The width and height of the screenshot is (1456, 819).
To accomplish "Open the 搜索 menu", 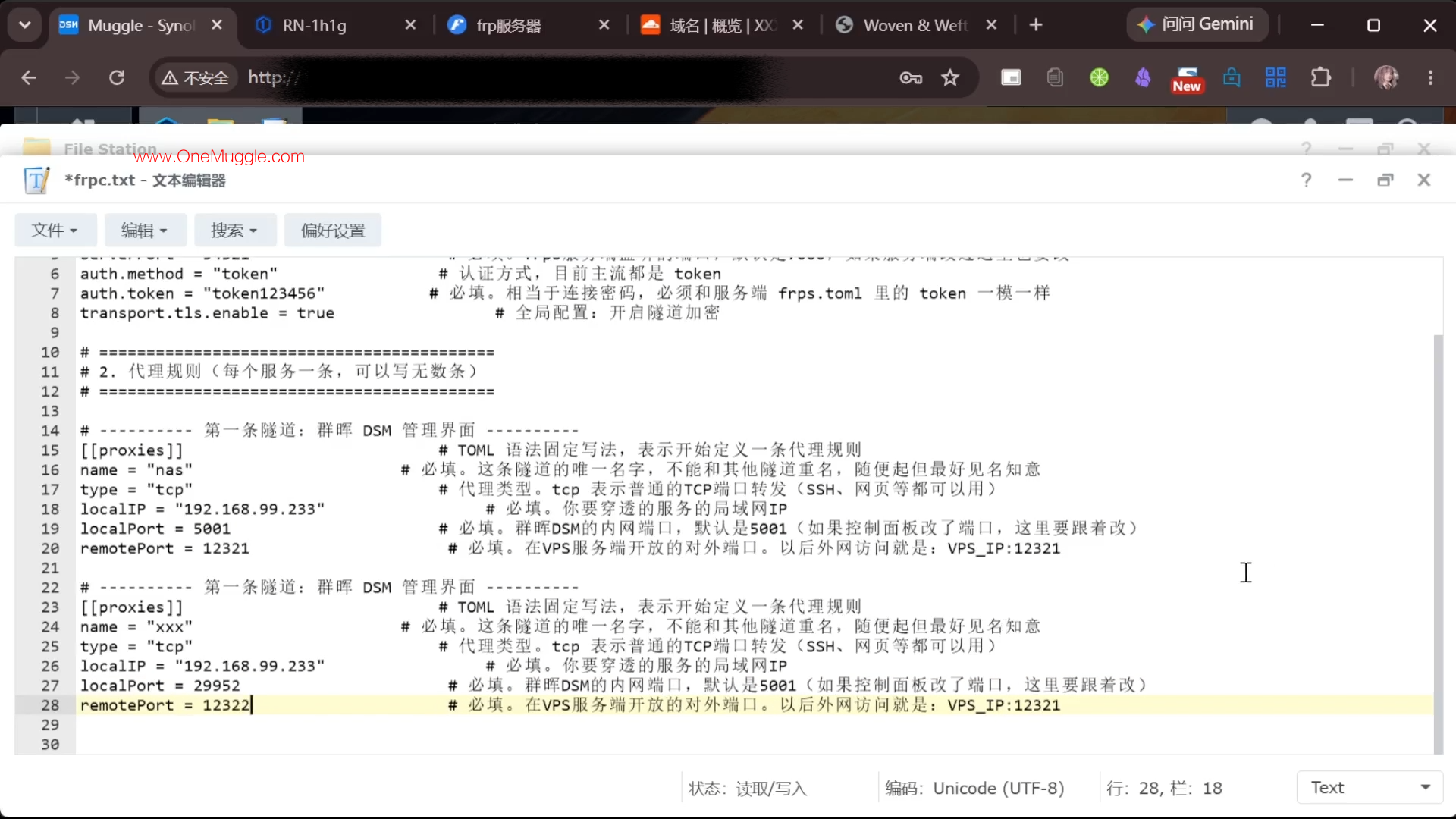I will 235,230.
